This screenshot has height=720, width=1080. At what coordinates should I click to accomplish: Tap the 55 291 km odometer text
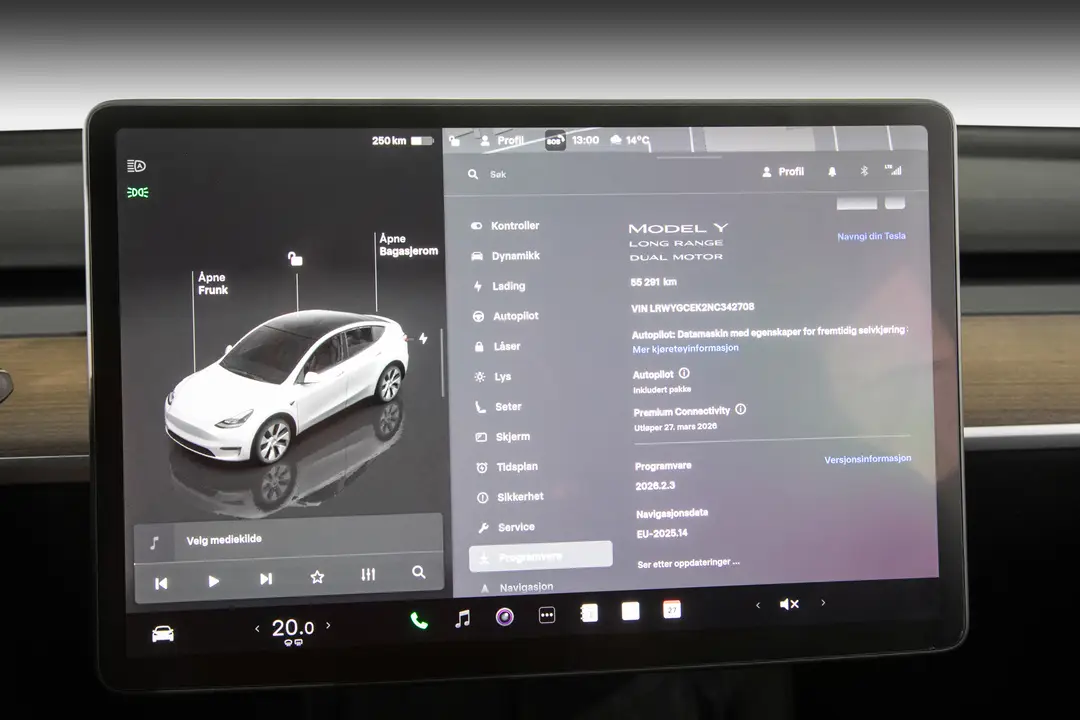click(654, 282)
